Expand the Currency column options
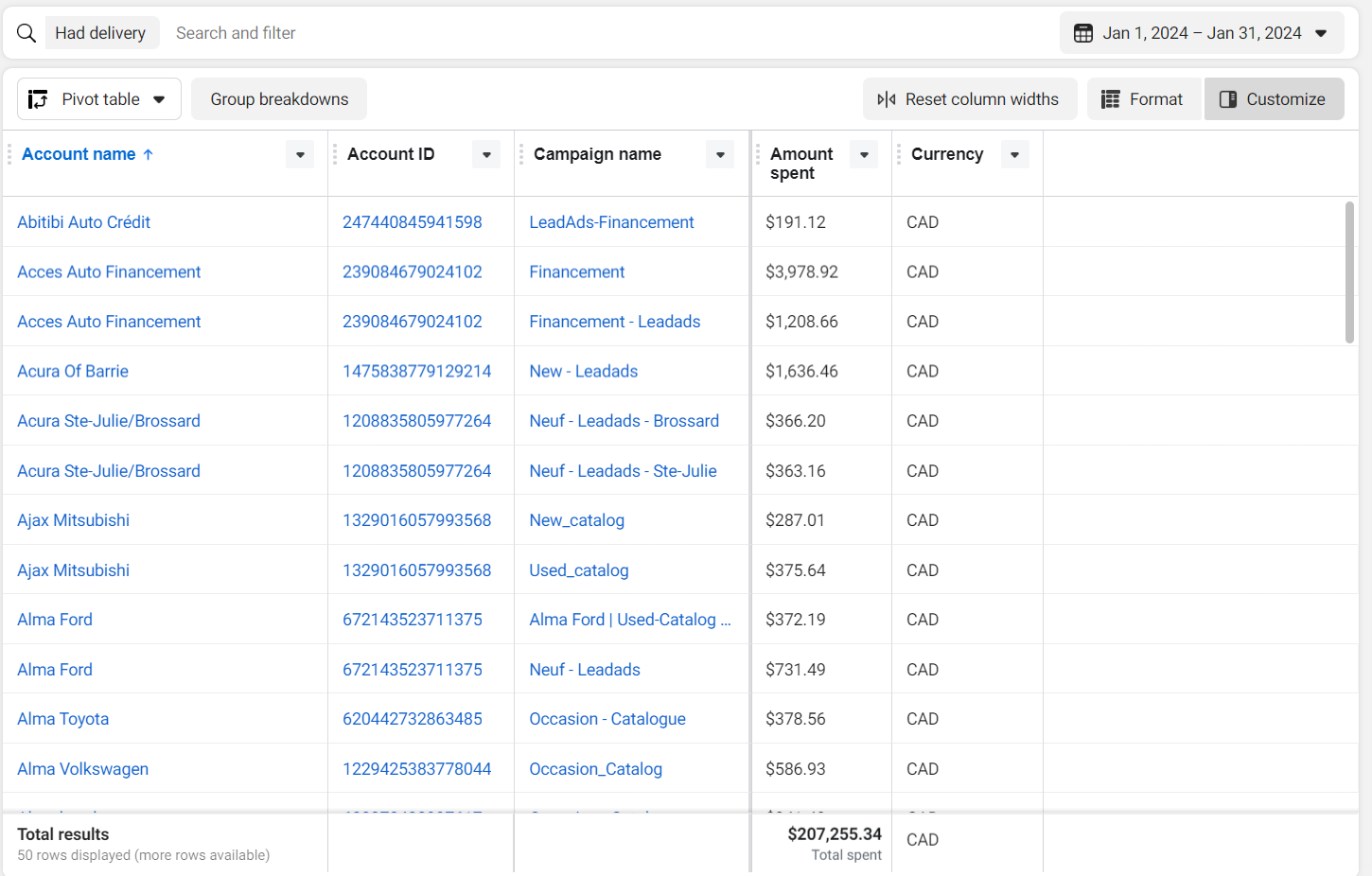1372x876 pixels. point(1014,155)
